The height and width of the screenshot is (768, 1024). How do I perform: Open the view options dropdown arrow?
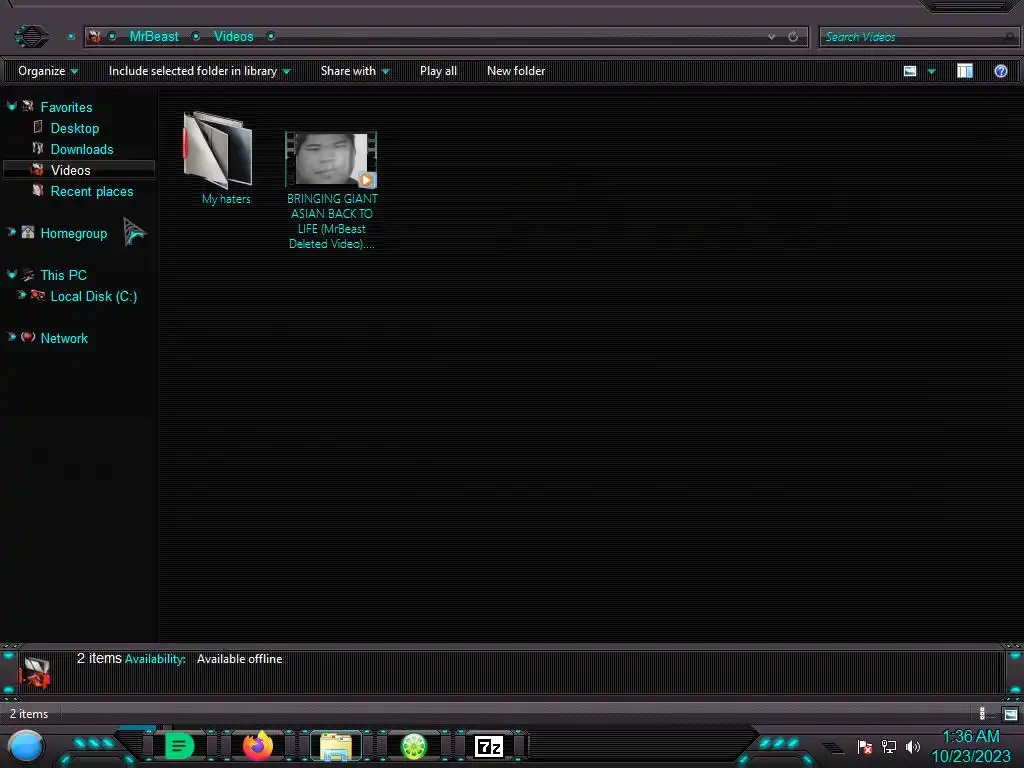(931, 71)
